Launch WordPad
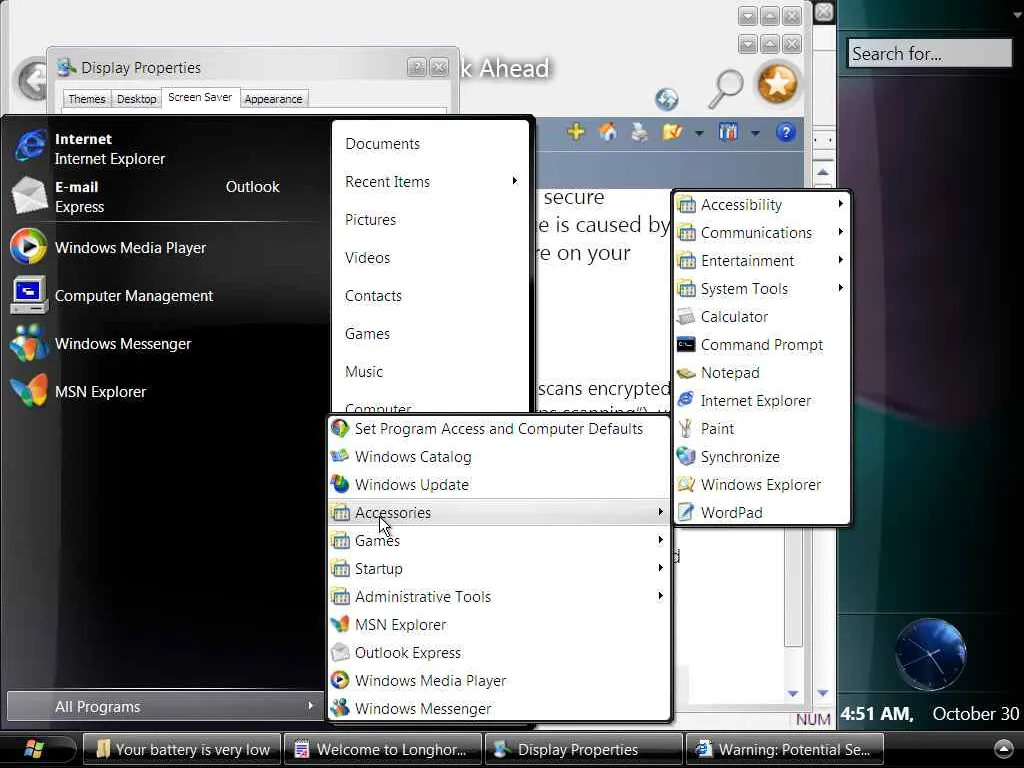This screenshot has width=1024, height=768. [x=761, y=513]
